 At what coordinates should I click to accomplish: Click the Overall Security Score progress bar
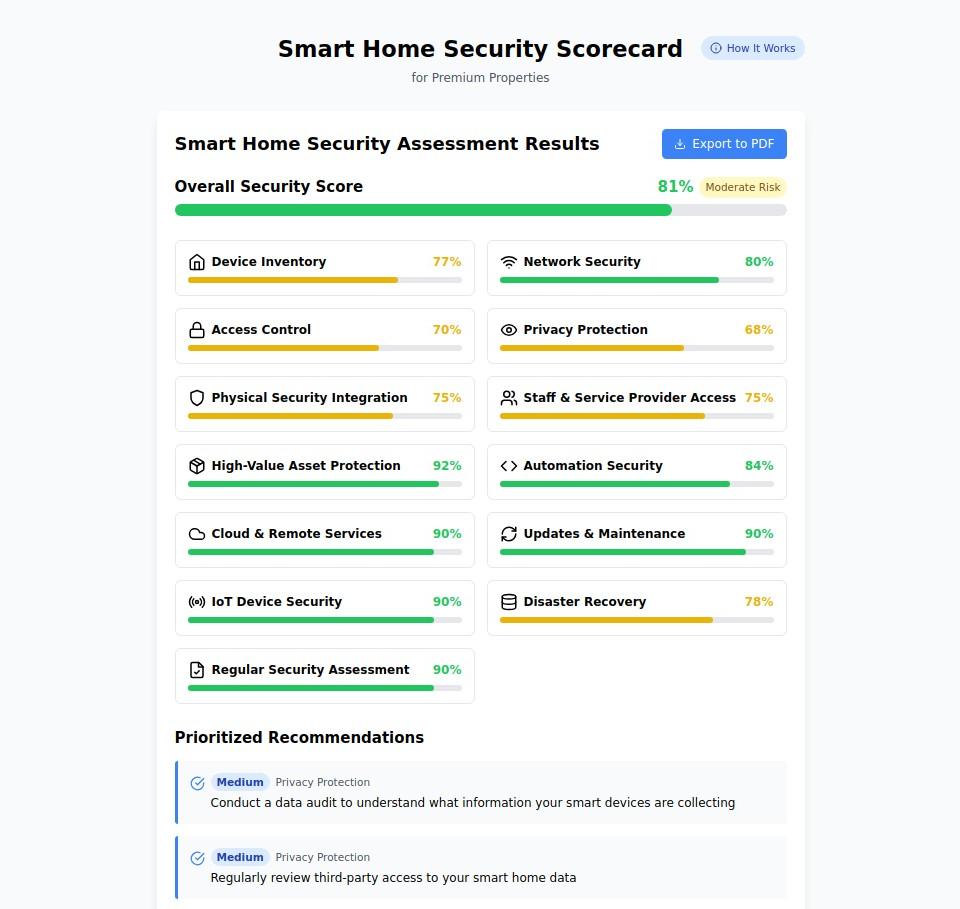coord(480,210)
